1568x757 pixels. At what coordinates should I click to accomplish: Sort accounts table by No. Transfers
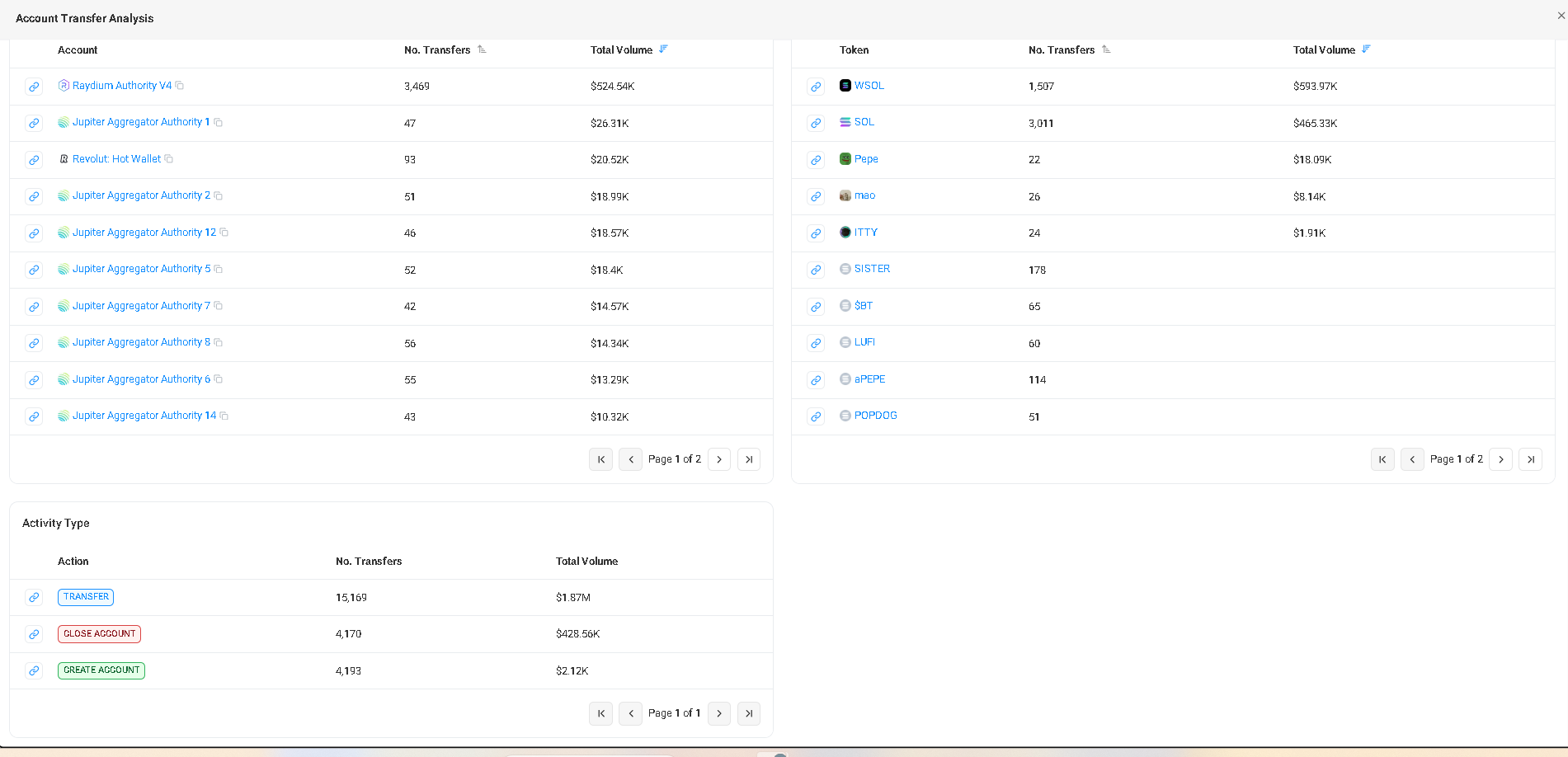tap(482, 49)
